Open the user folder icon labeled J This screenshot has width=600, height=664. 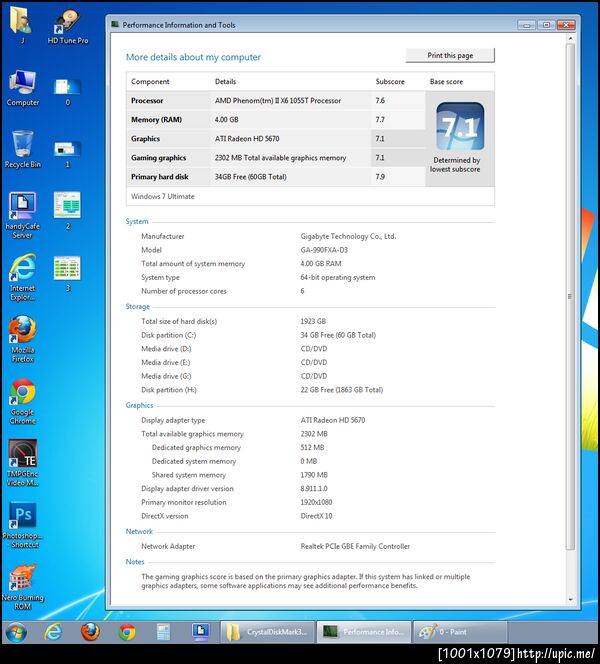coord(22,27)
